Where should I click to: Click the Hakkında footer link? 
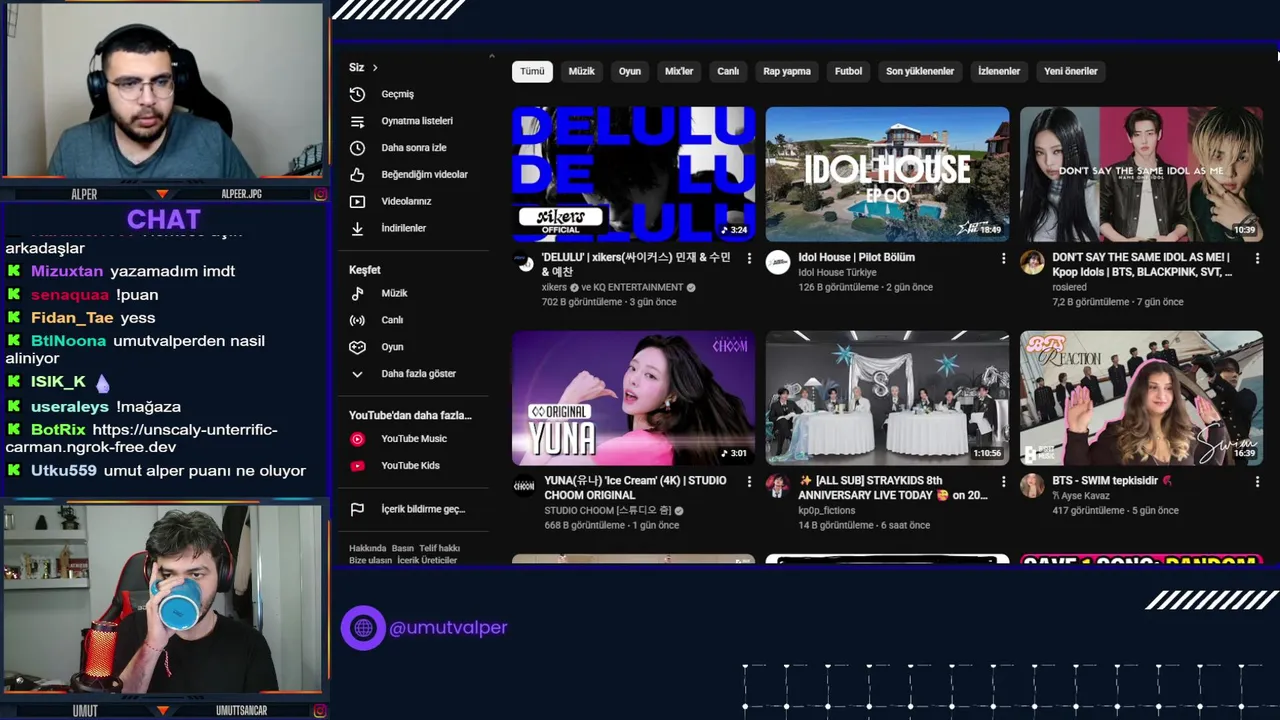[x=367, y=548]
